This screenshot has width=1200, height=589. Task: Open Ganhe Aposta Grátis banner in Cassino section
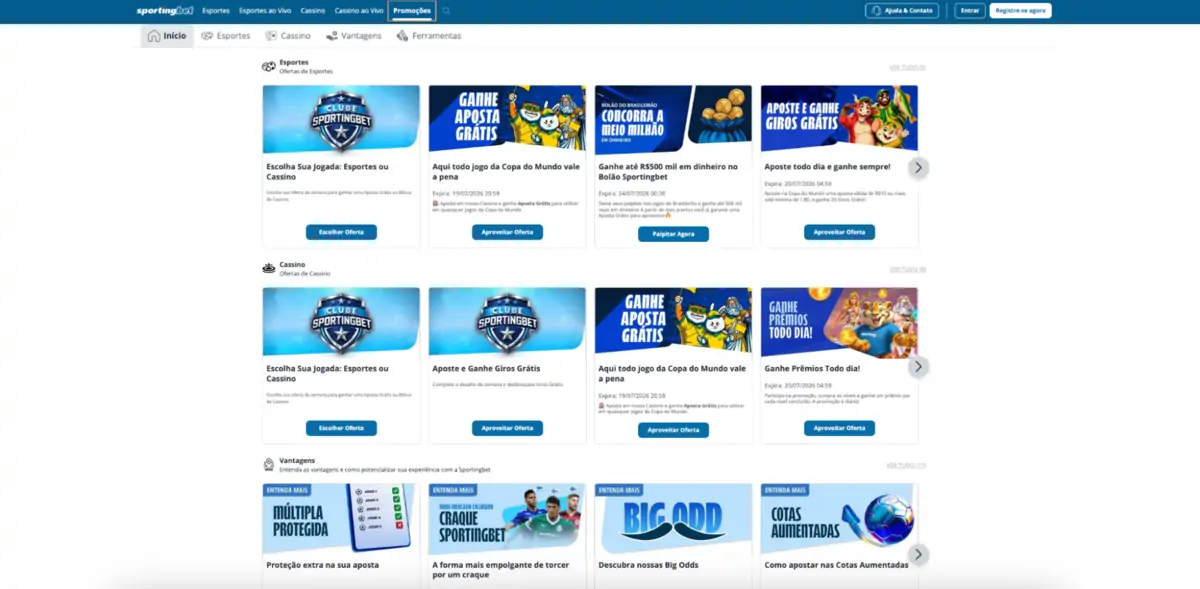click(673, 322)
